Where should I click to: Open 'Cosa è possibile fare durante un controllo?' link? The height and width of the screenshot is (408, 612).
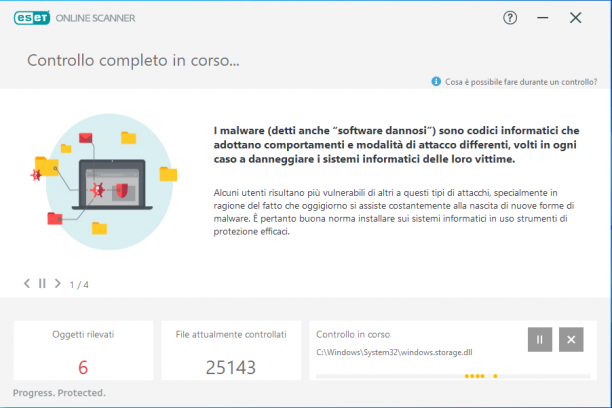[521, 82]
